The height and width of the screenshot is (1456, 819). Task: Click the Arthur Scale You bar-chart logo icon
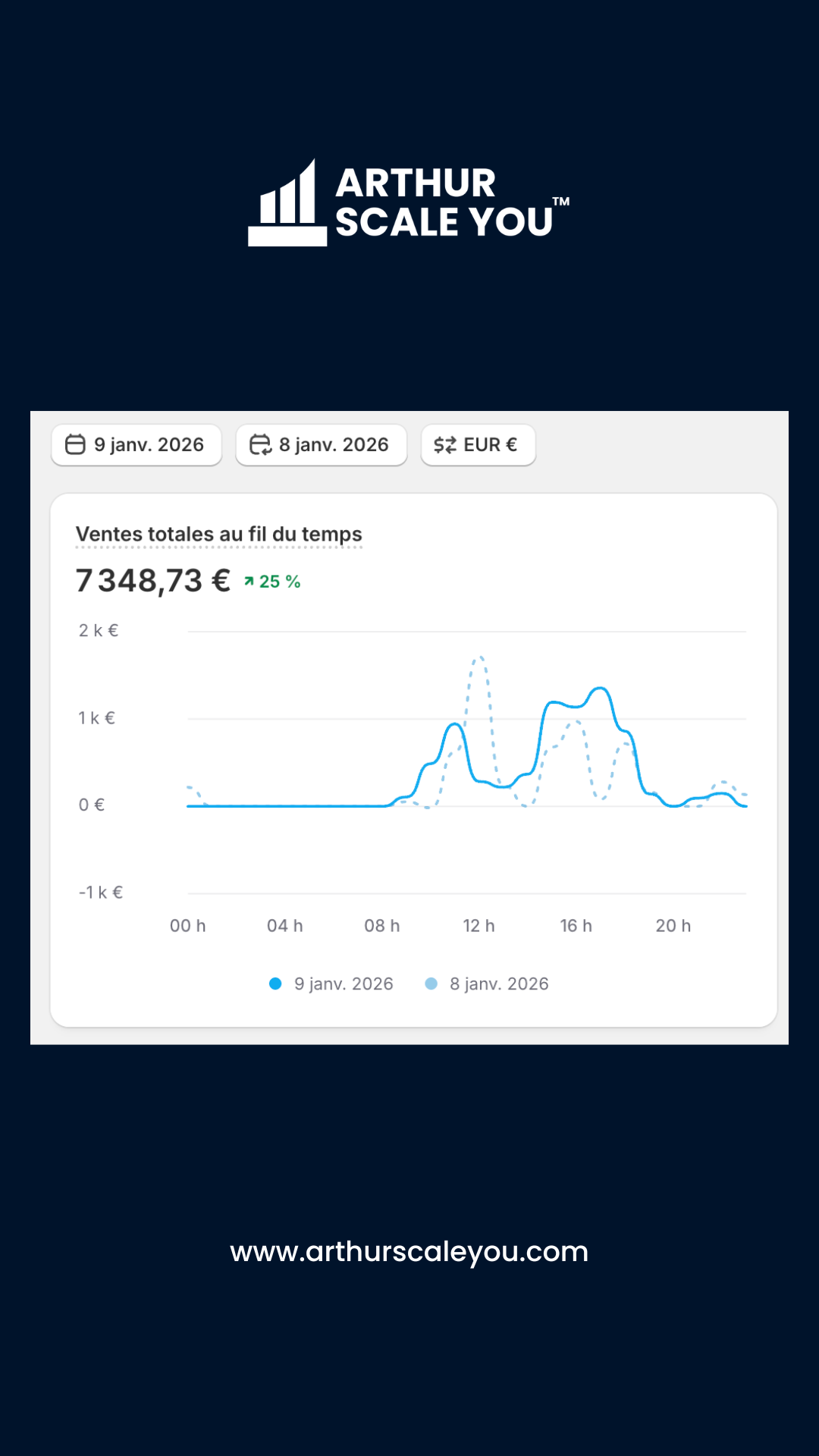(x=287, y=202)
